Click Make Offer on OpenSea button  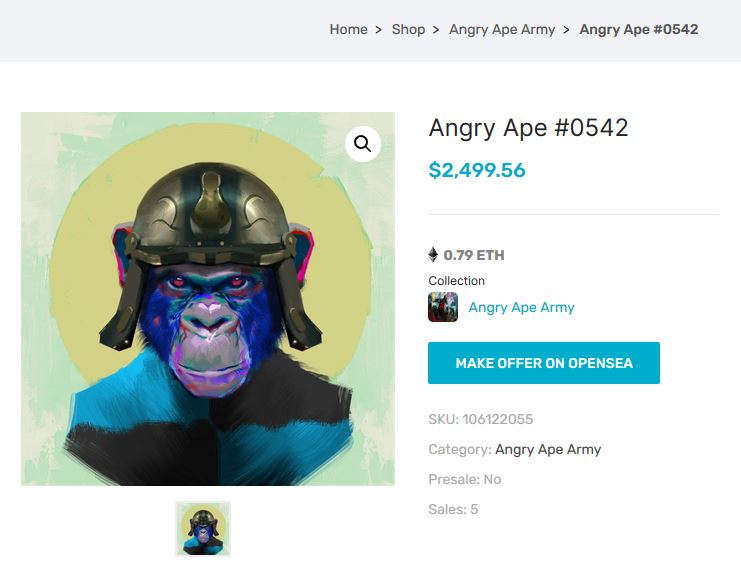(x=544, y=363)
